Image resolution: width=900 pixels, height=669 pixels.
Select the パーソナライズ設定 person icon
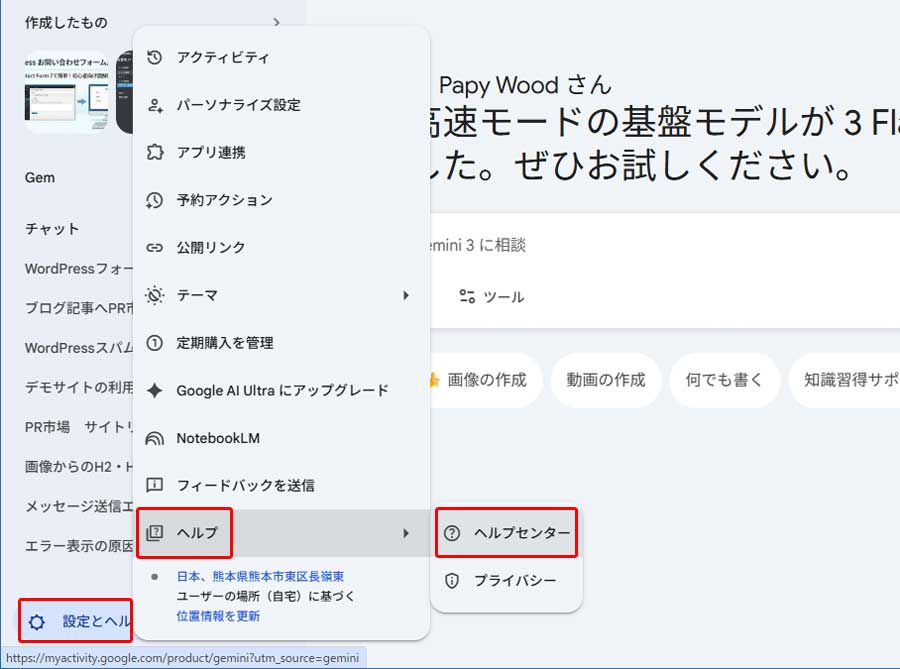(x=155, y=105)
